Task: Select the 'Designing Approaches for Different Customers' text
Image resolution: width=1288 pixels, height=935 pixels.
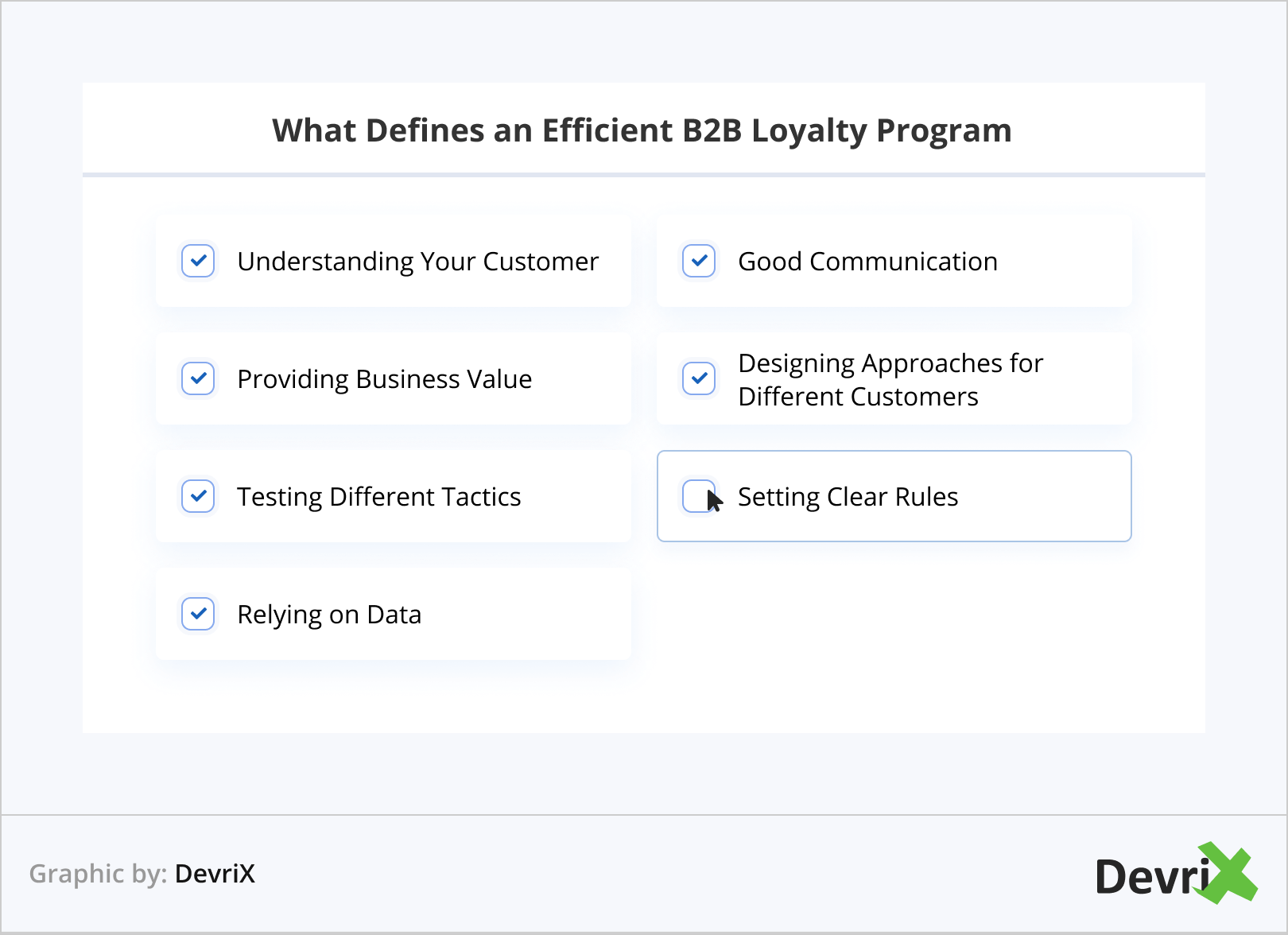Action: [x=890, y=380]
